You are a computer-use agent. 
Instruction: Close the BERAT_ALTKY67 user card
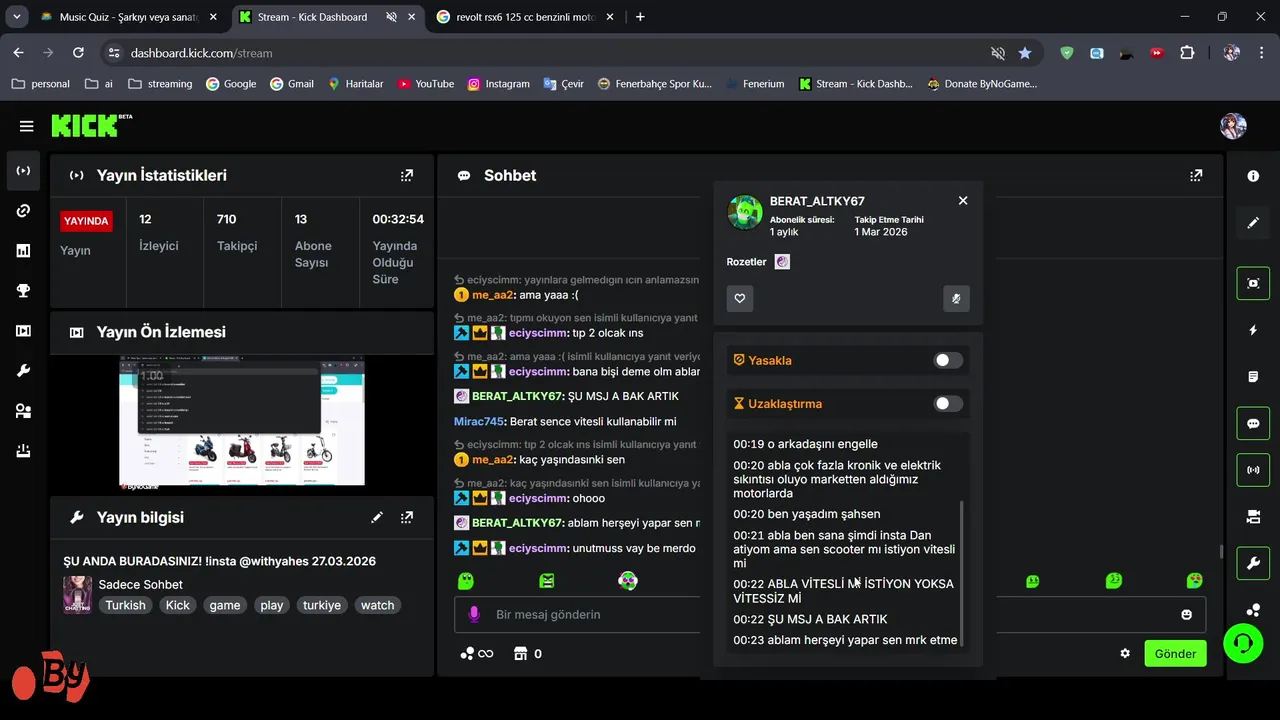[963, 200]
